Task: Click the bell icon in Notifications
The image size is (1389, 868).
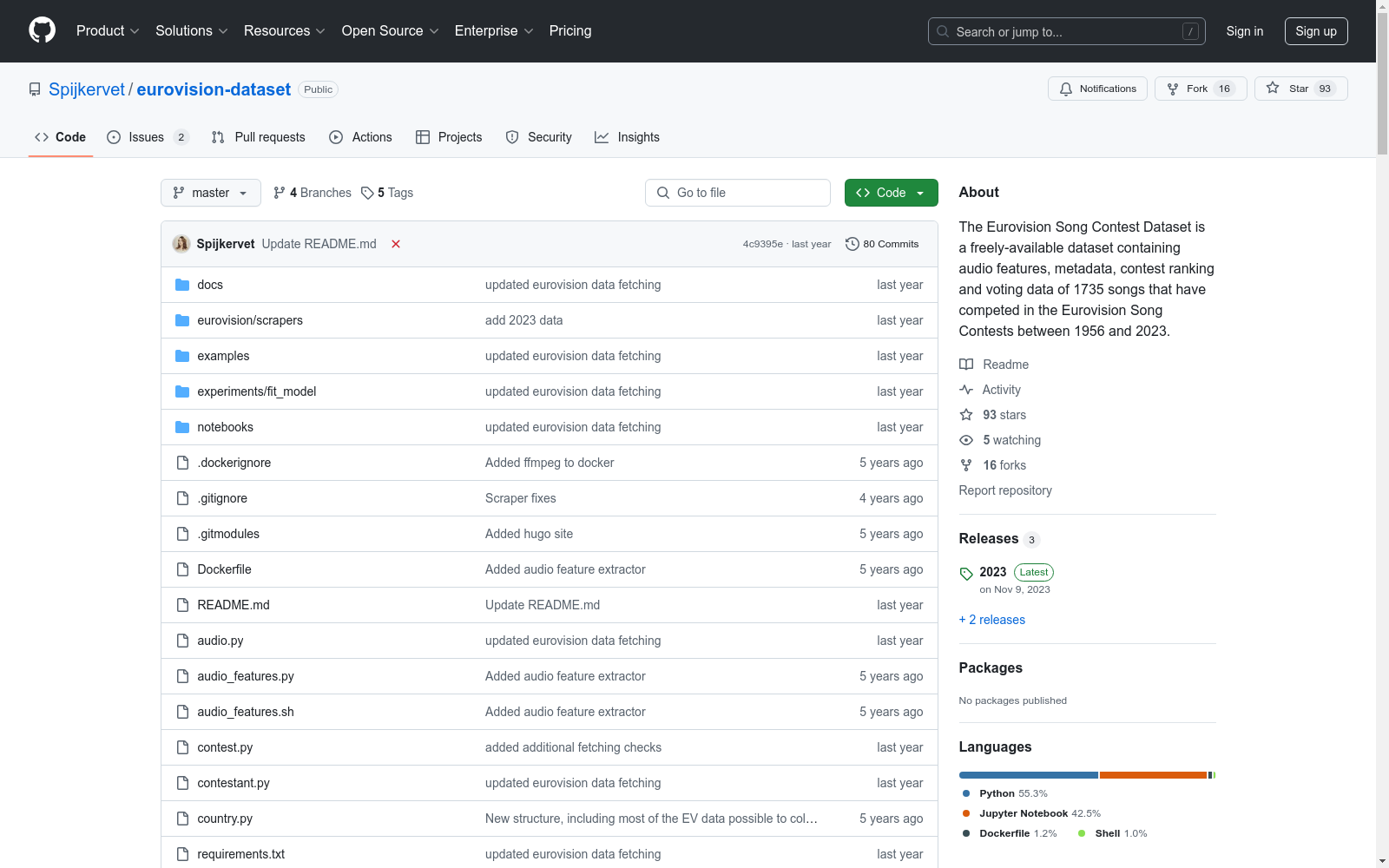Action: (x=1066, y=89)
